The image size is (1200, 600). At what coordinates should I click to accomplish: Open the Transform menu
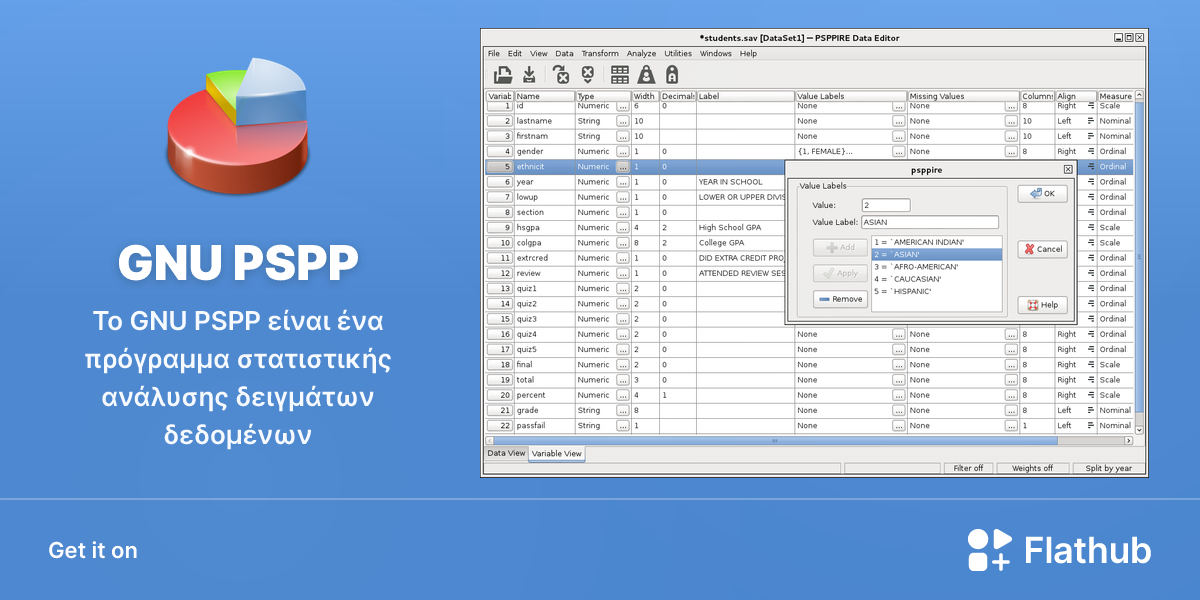(600, 53)
